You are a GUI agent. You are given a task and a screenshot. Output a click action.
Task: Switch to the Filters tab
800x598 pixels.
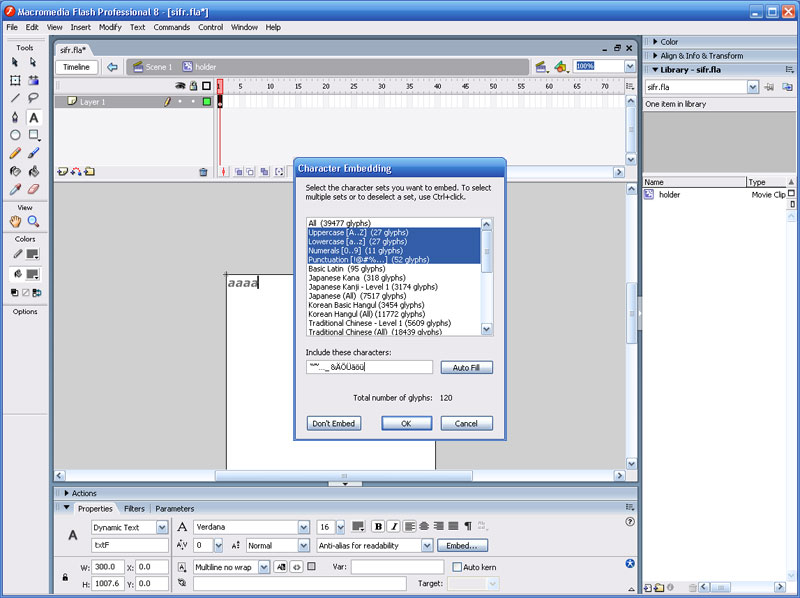click(134, 509)
